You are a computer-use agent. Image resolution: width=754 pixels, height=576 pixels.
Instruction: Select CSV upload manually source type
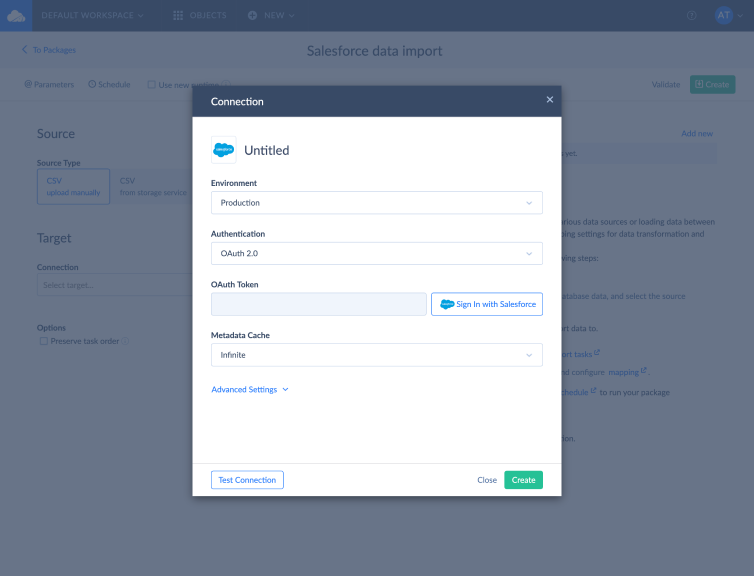[74, 187]
